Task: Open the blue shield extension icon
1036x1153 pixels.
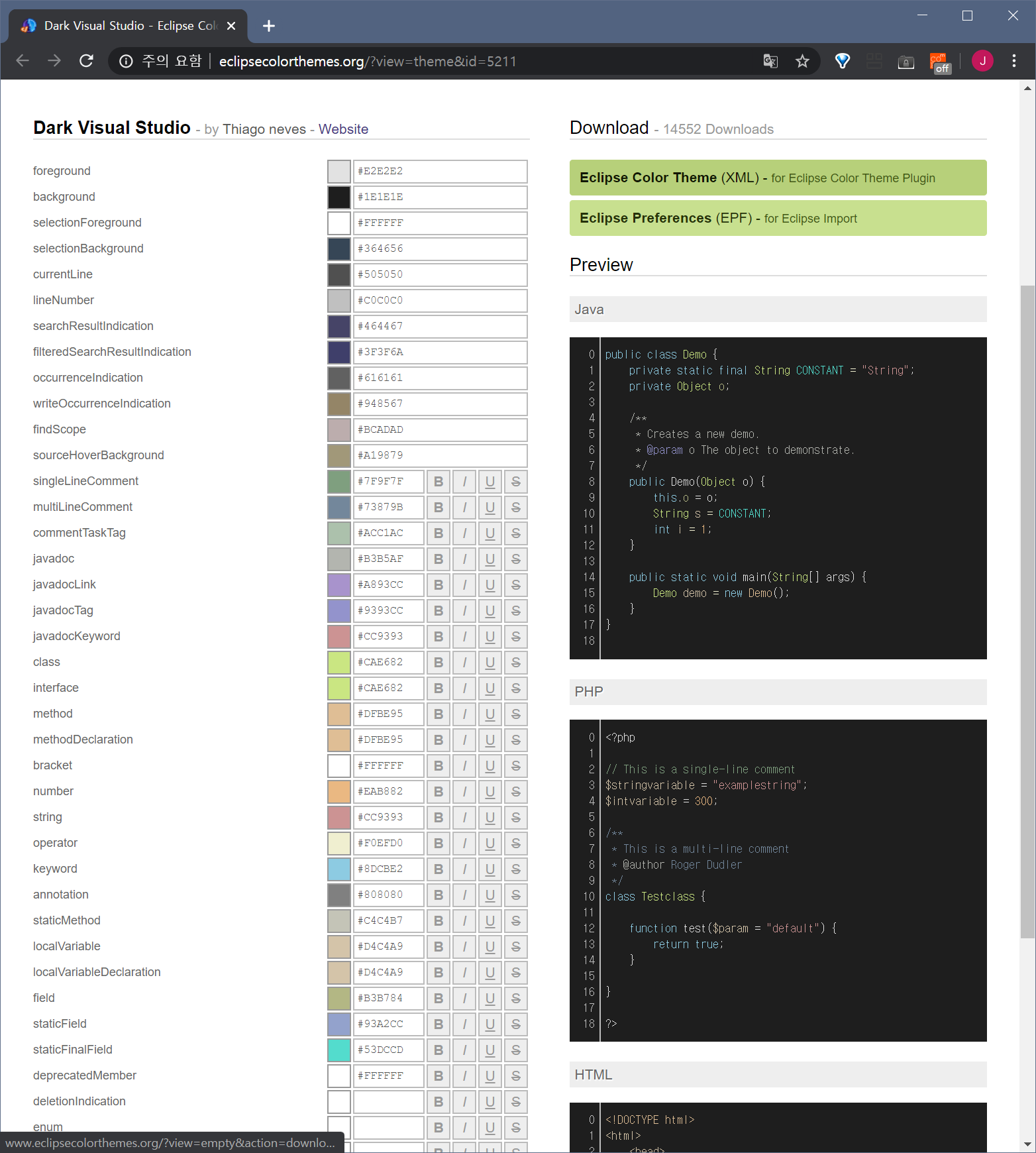Action: coord(842,61)
